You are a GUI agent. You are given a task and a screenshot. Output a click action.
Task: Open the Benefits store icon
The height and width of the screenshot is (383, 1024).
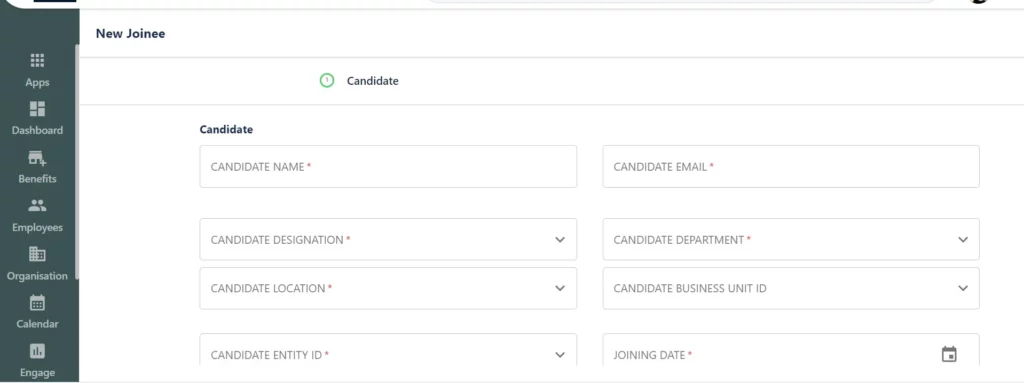pos(37,158)
